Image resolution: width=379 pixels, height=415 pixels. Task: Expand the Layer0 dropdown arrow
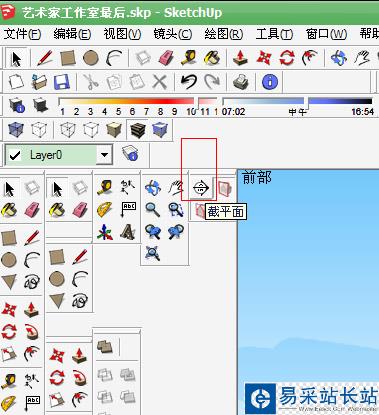point(104,155)
